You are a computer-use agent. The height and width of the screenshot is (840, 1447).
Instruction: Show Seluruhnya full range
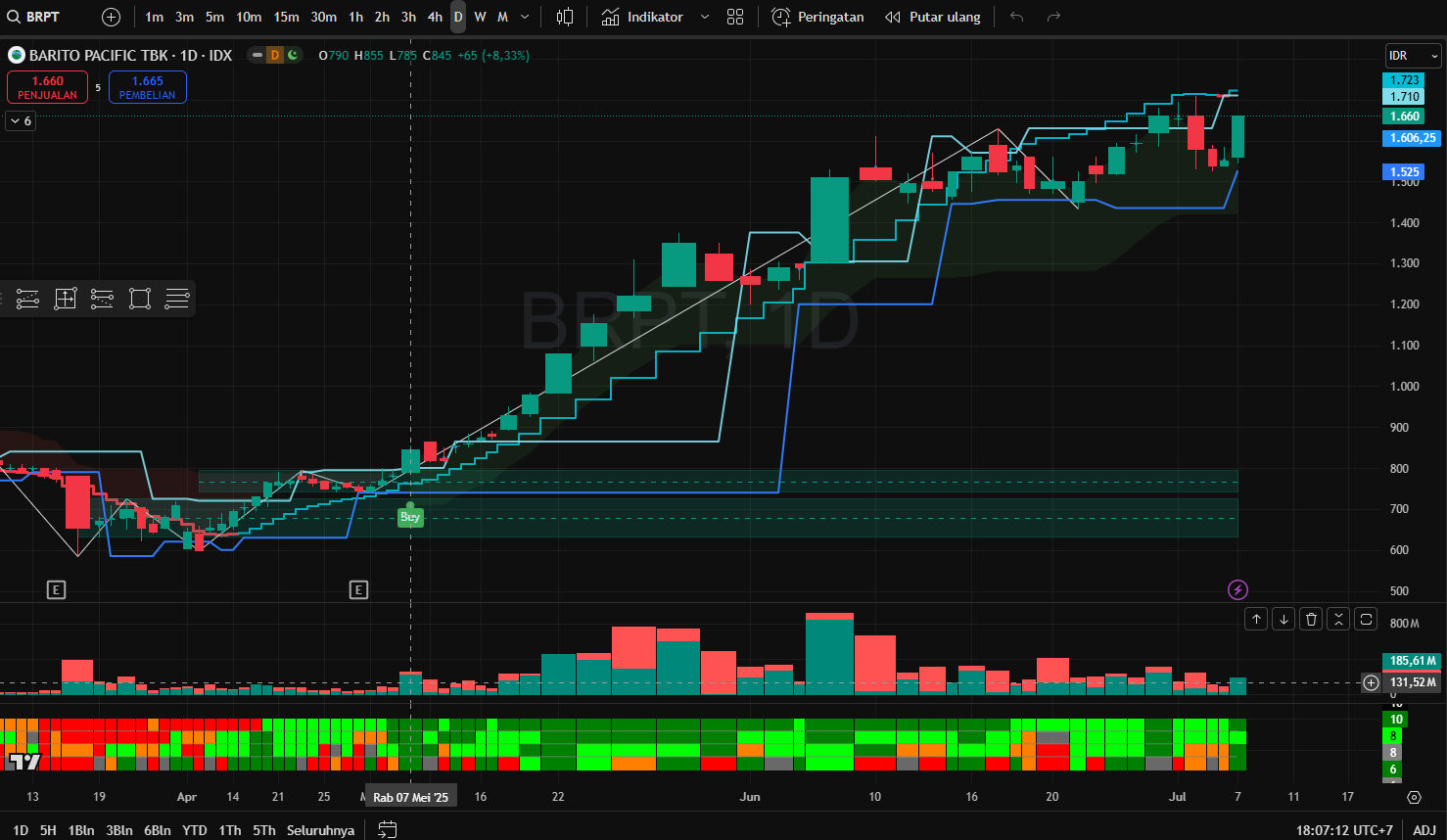[x=320, y=830]
